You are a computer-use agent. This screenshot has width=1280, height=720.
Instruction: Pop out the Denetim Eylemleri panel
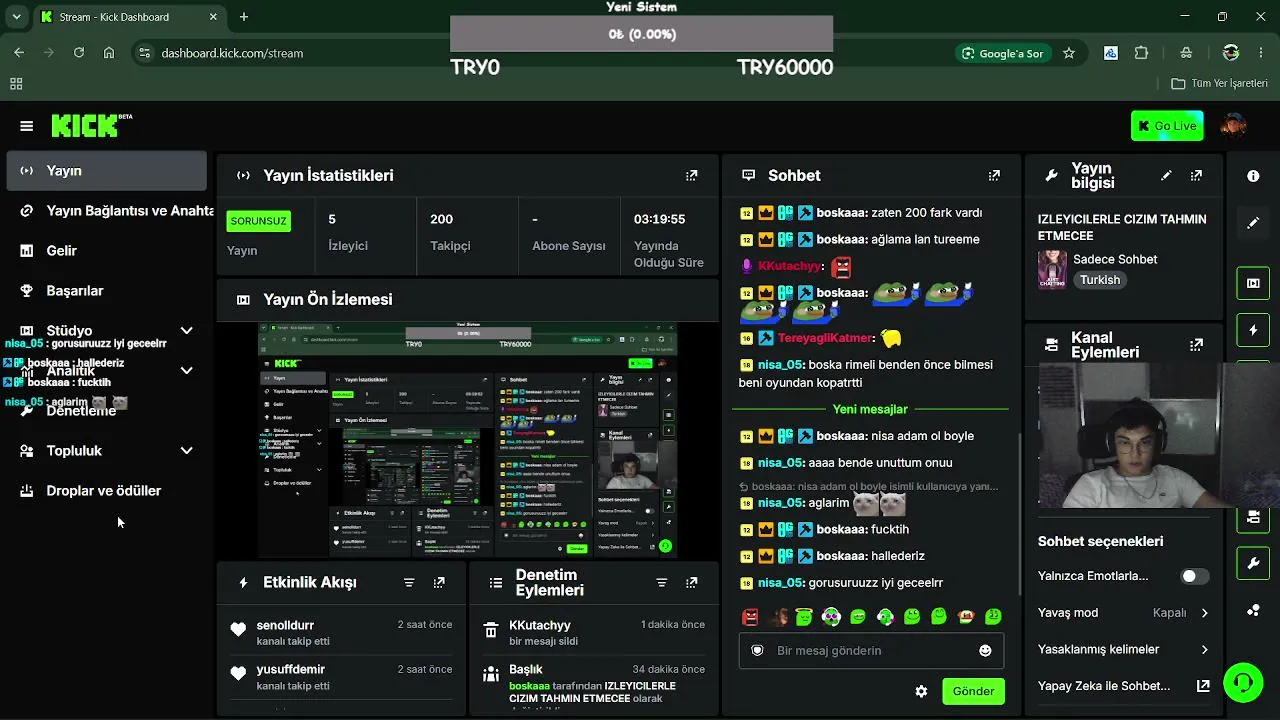(691, 582)
